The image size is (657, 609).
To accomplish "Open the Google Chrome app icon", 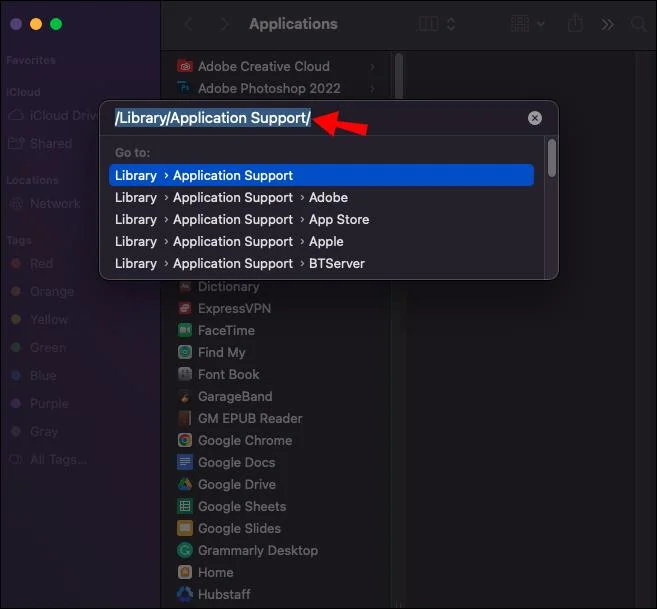I will (x=185, y=440).
